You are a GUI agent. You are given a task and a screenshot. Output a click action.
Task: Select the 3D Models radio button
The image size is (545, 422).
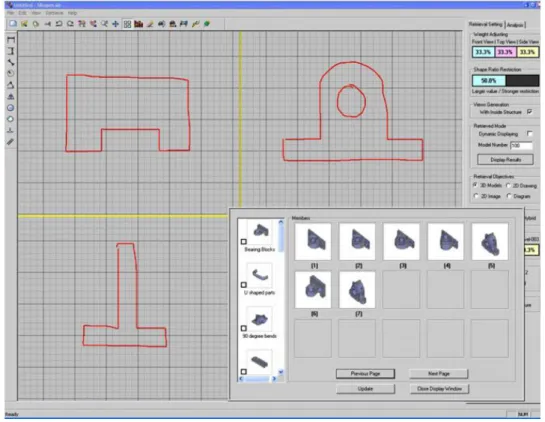(475, 185)
